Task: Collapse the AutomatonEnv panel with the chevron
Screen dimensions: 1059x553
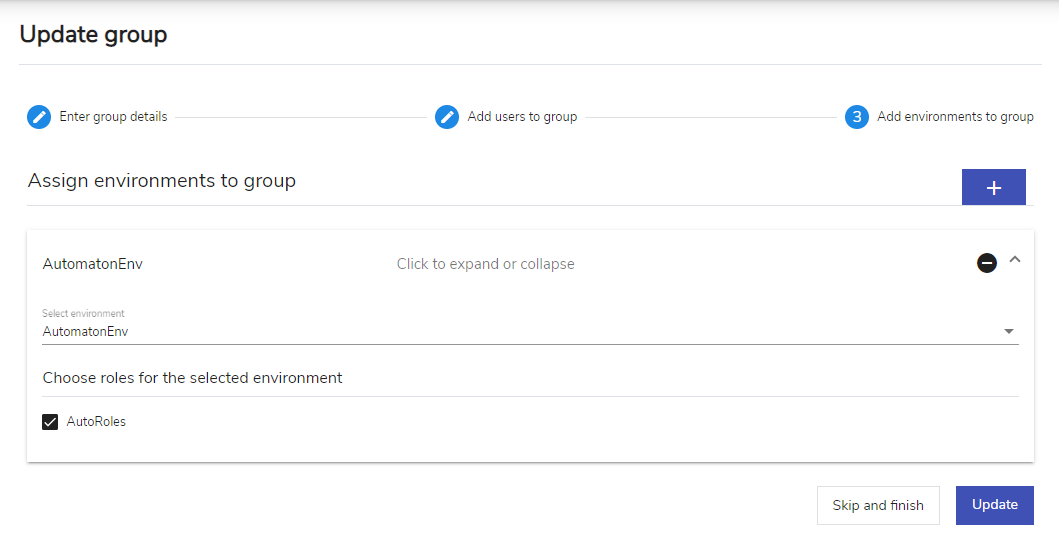Action: click(x=1014, y=259)
